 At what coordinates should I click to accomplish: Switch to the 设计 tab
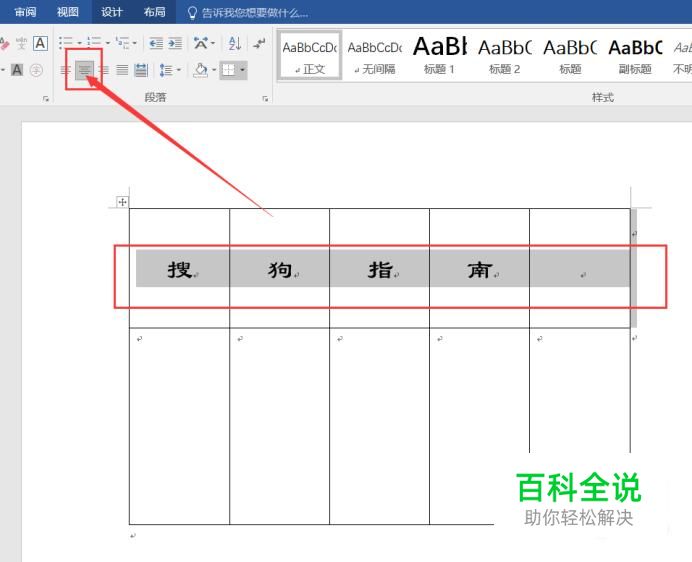tap(111, 12)
